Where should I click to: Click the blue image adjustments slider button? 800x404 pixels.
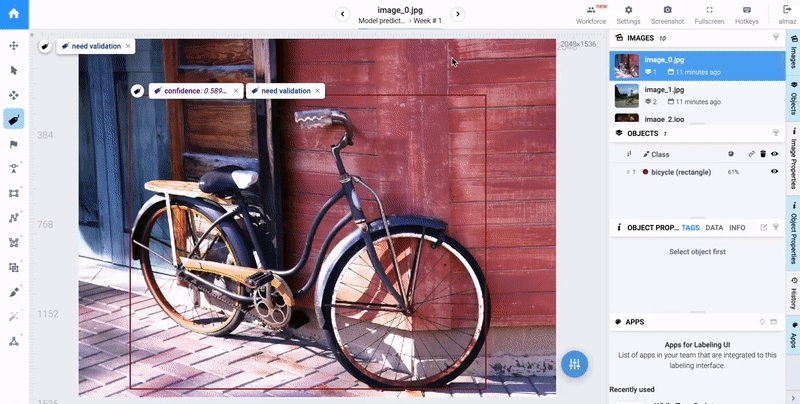pos(574,364)
